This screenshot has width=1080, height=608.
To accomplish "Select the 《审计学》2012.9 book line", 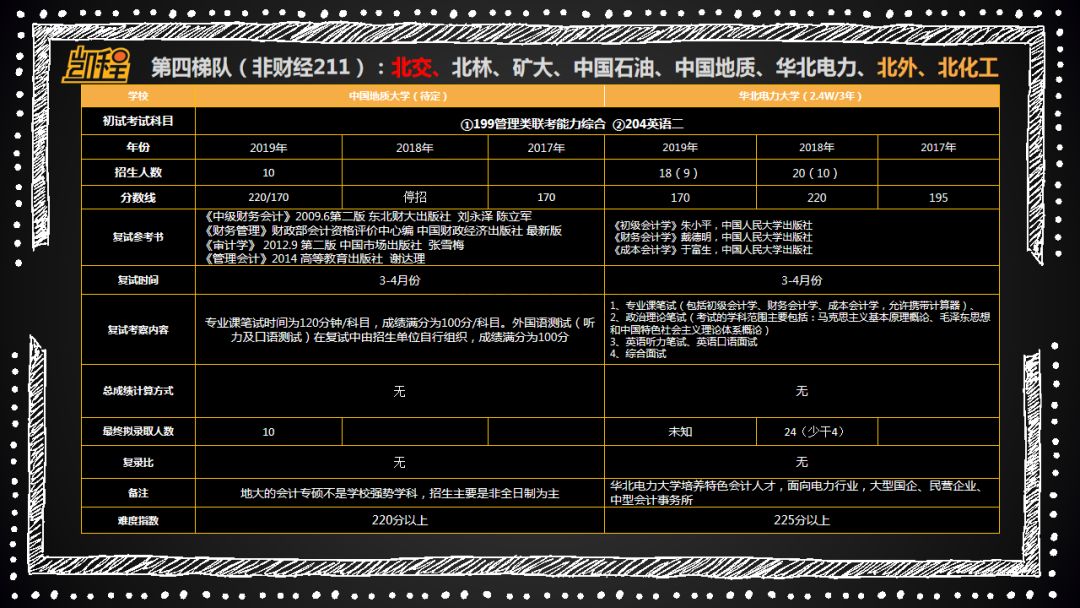I will pyautogui.click(x=334, y=244).
